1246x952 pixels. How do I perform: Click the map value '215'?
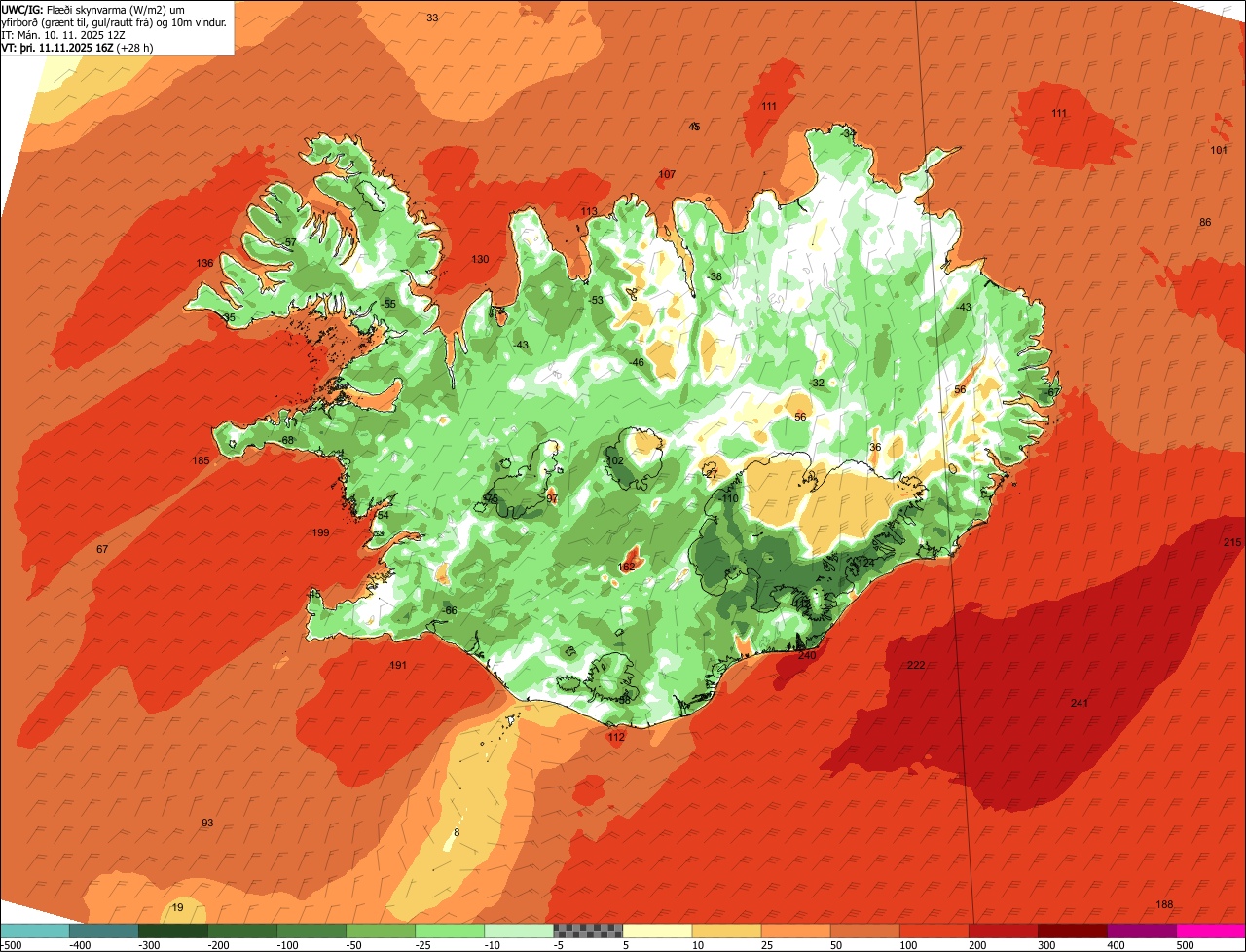(1232, 542)
